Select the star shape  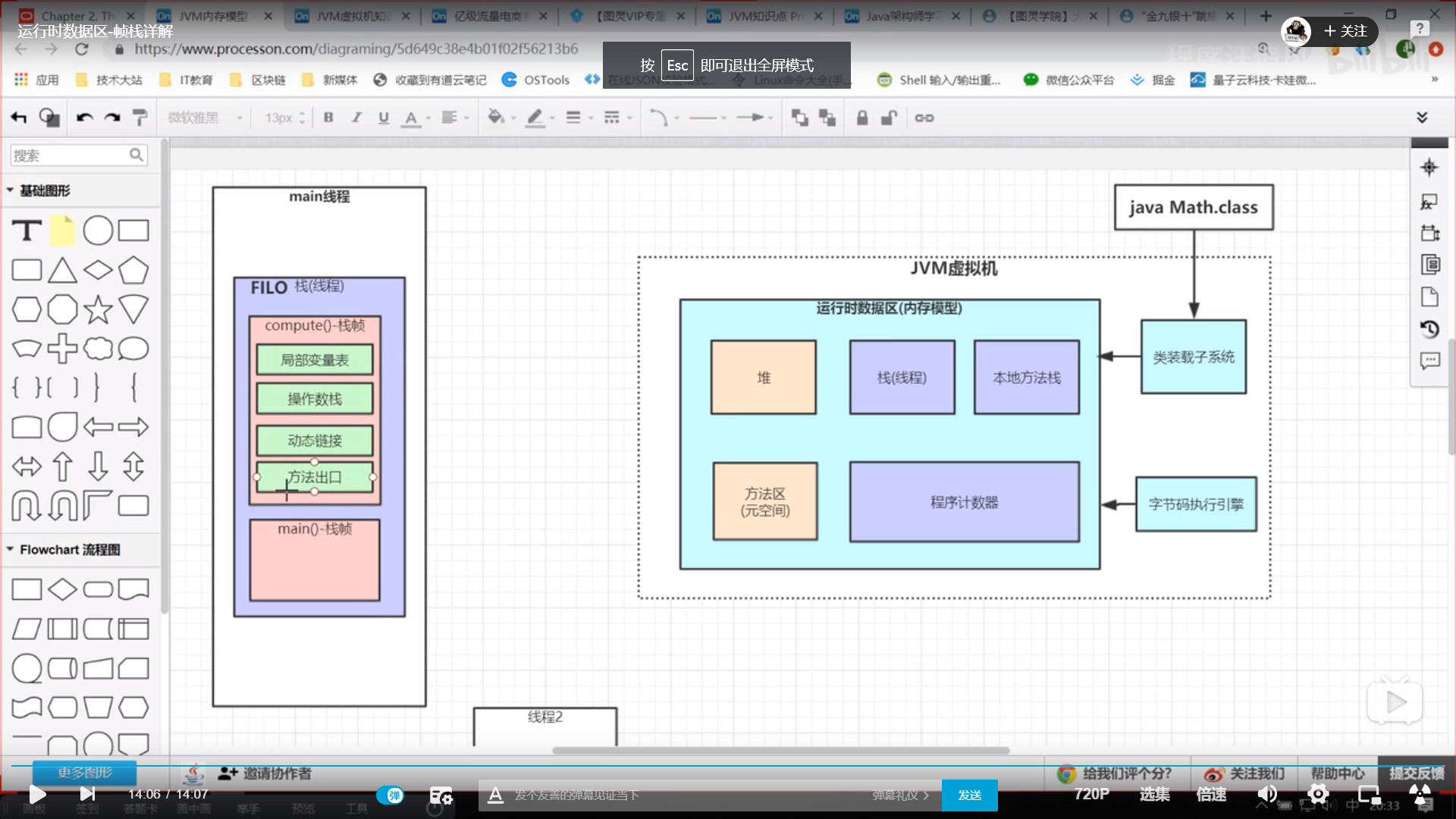98,309
